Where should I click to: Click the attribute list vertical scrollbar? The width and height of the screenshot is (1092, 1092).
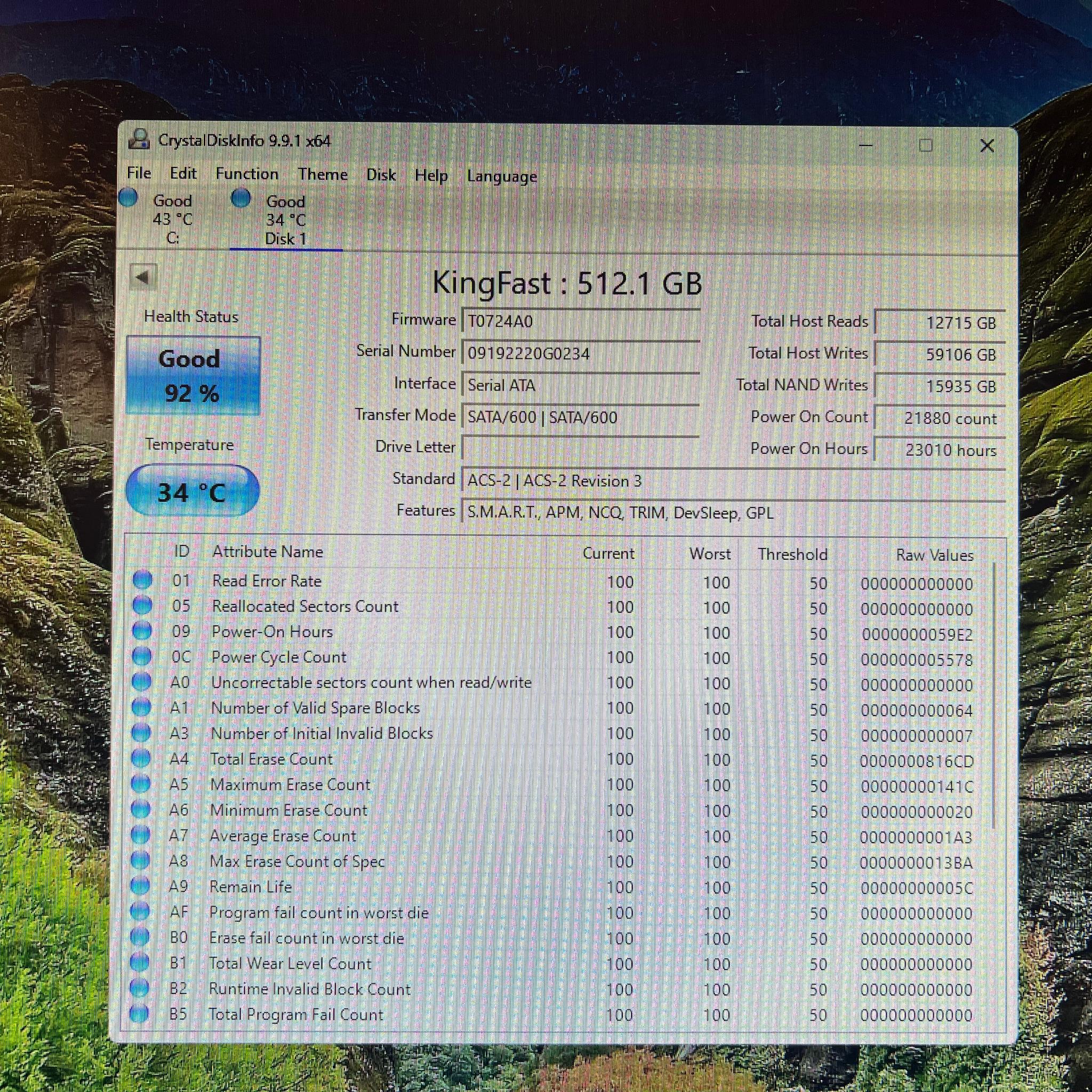[x=994, y=695]
